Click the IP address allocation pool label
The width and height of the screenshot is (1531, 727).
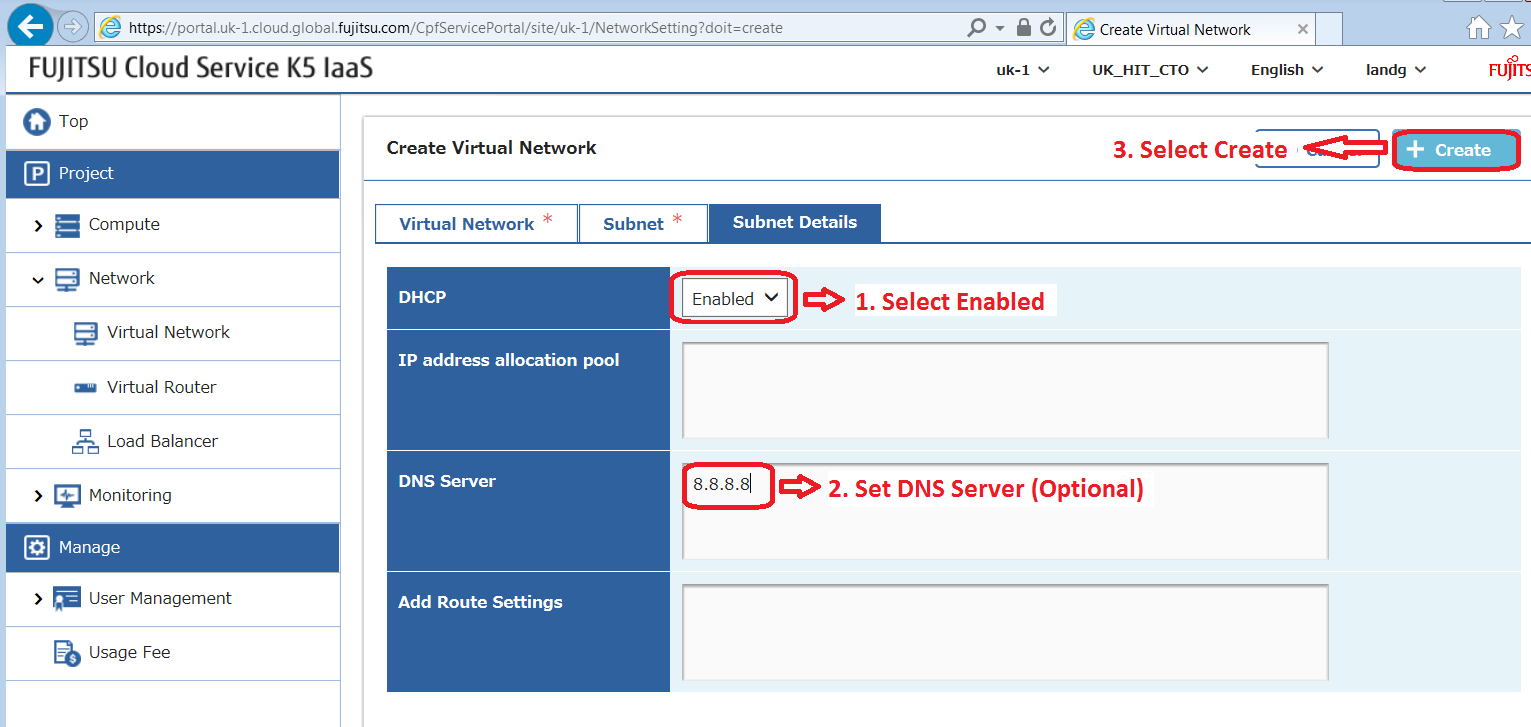509,360
